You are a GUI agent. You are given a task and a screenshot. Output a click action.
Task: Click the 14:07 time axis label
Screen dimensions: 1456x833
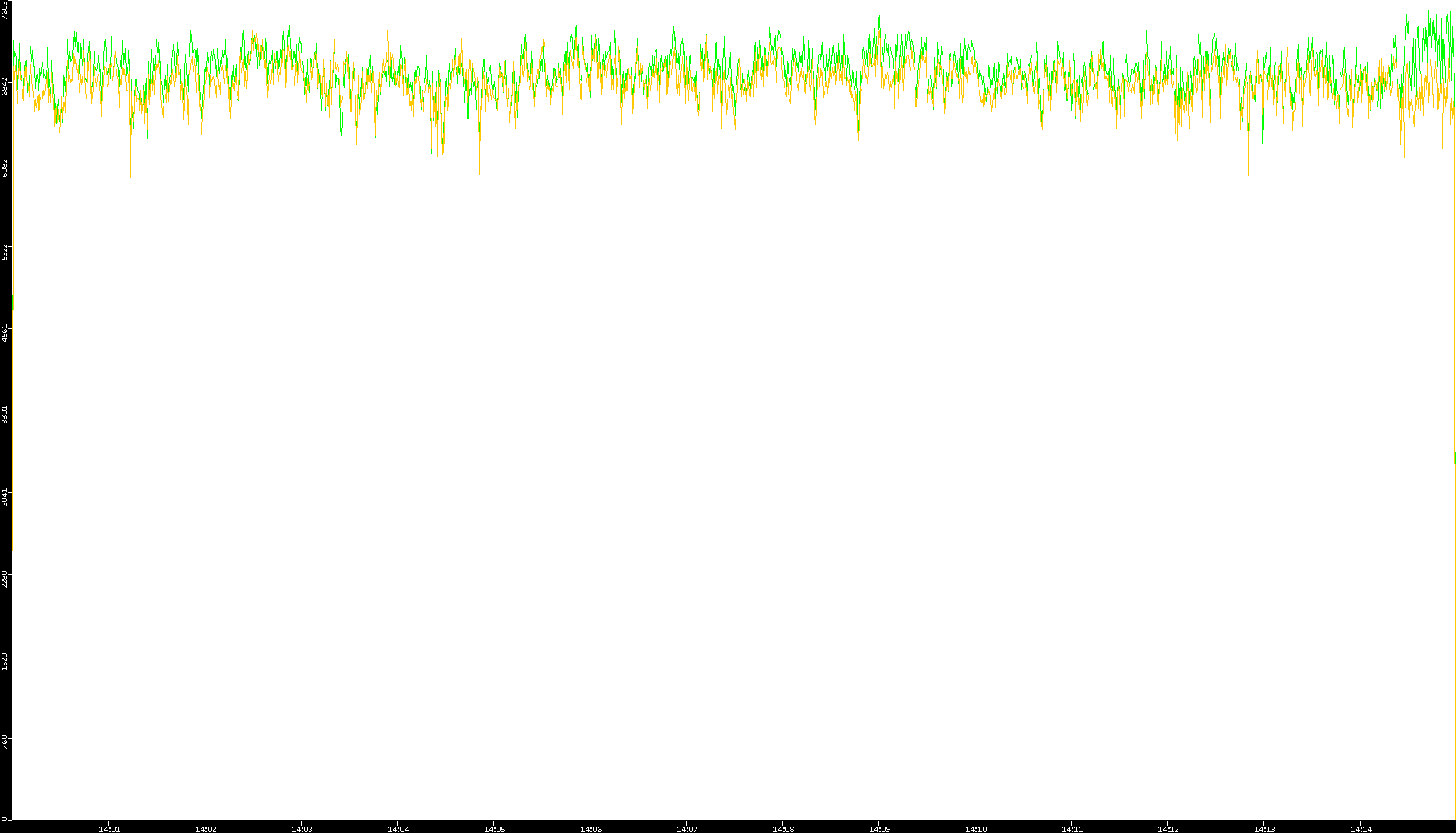(x=687, y=829)
